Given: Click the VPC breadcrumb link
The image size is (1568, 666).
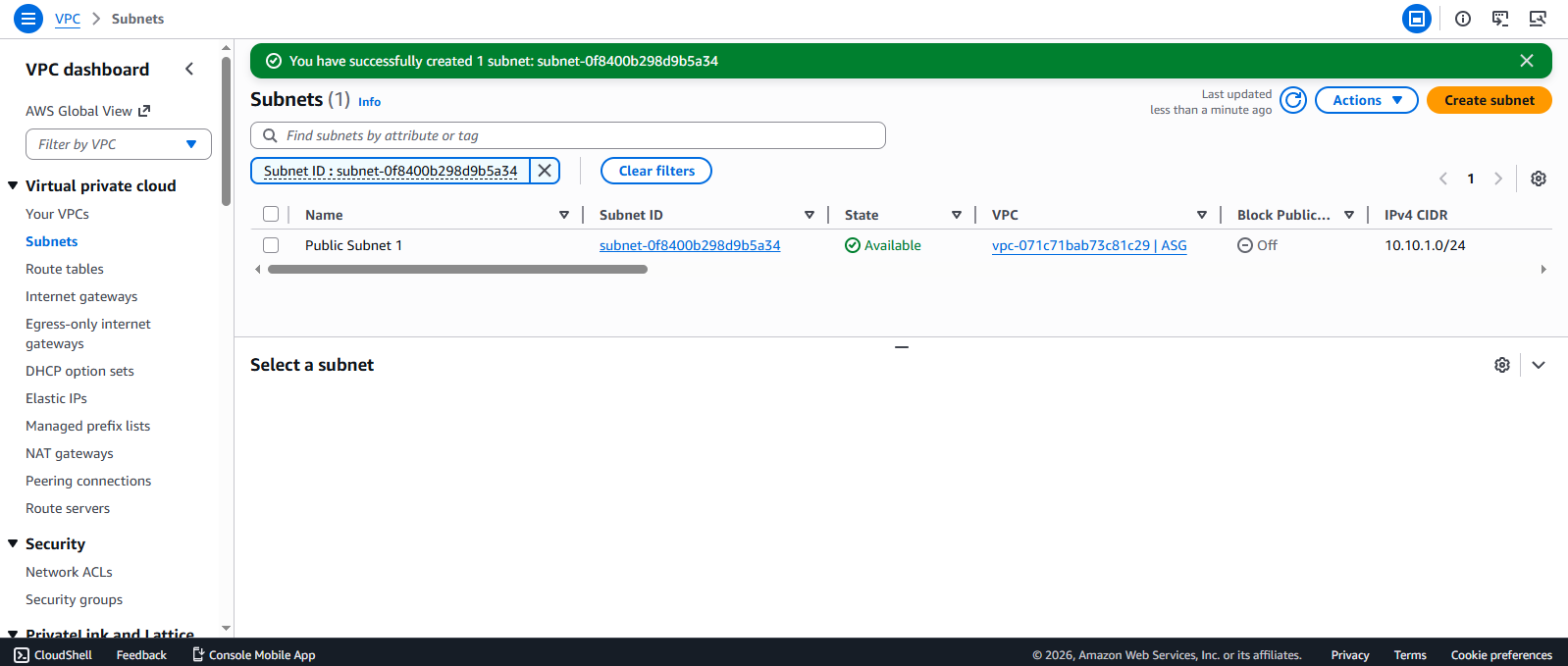Looking at the screenshot, I should [68, 19].
